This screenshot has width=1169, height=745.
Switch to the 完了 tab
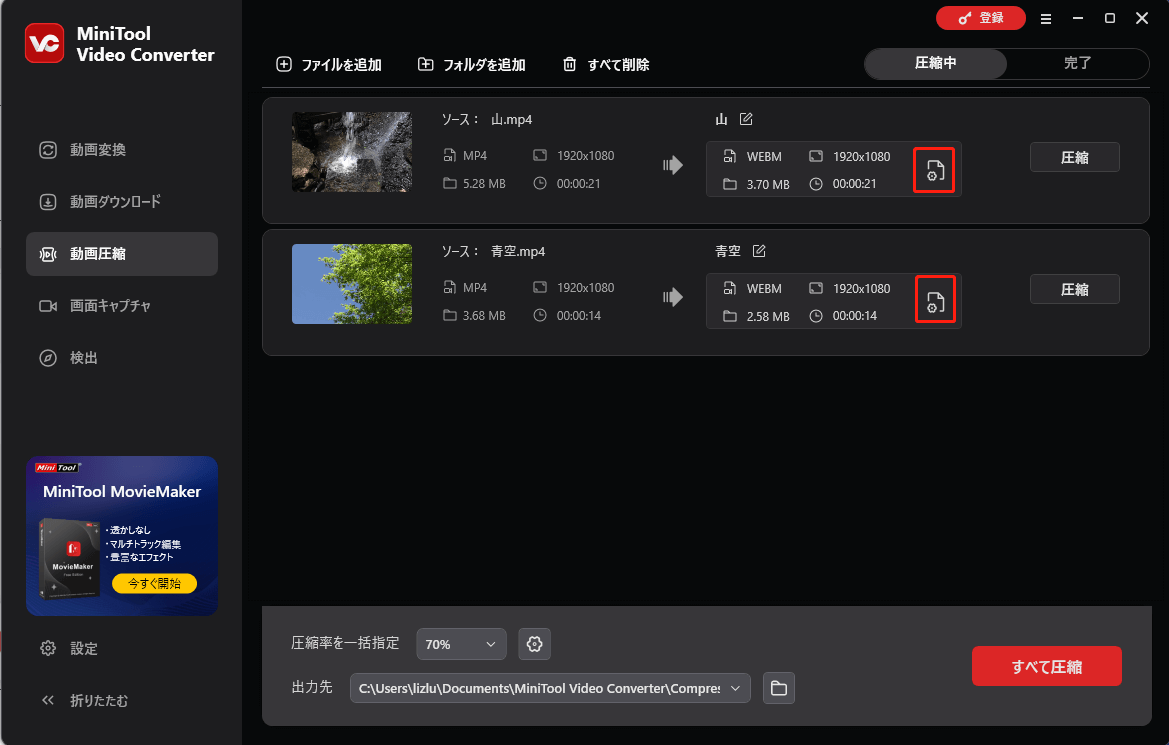pos(1077,63)
